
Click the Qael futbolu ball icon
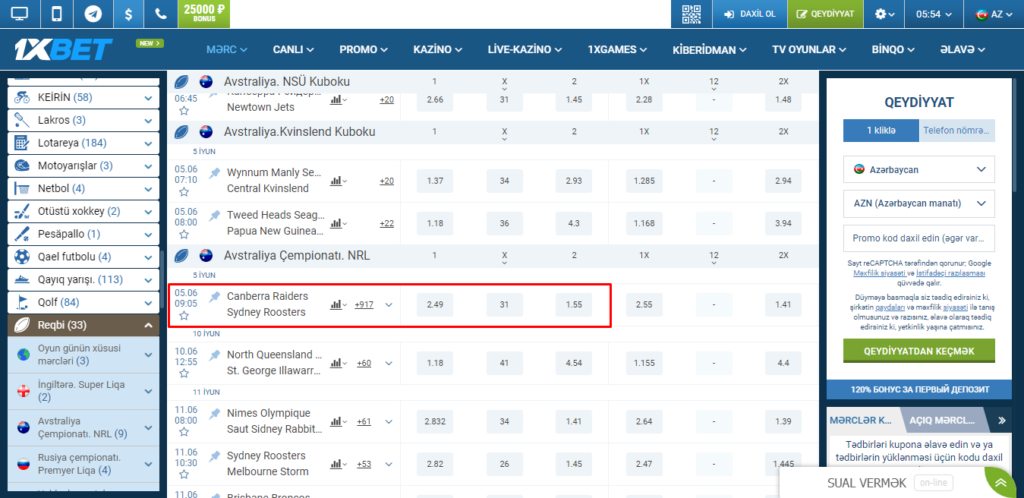click(x=22, y=257)
